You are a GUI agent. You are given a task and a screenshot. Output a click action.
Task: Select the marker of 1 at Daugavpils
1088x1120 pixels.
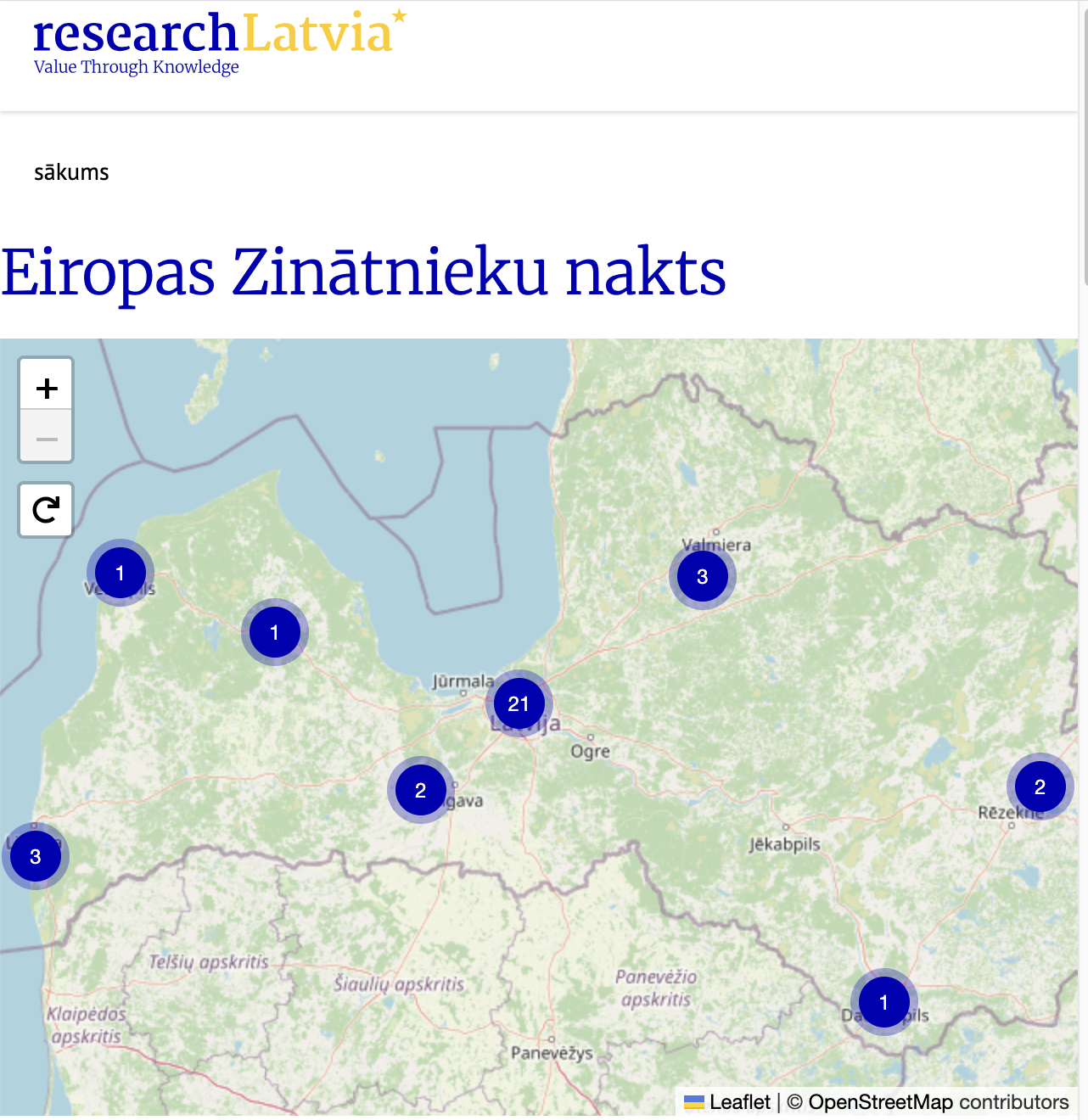point(883,1002)
